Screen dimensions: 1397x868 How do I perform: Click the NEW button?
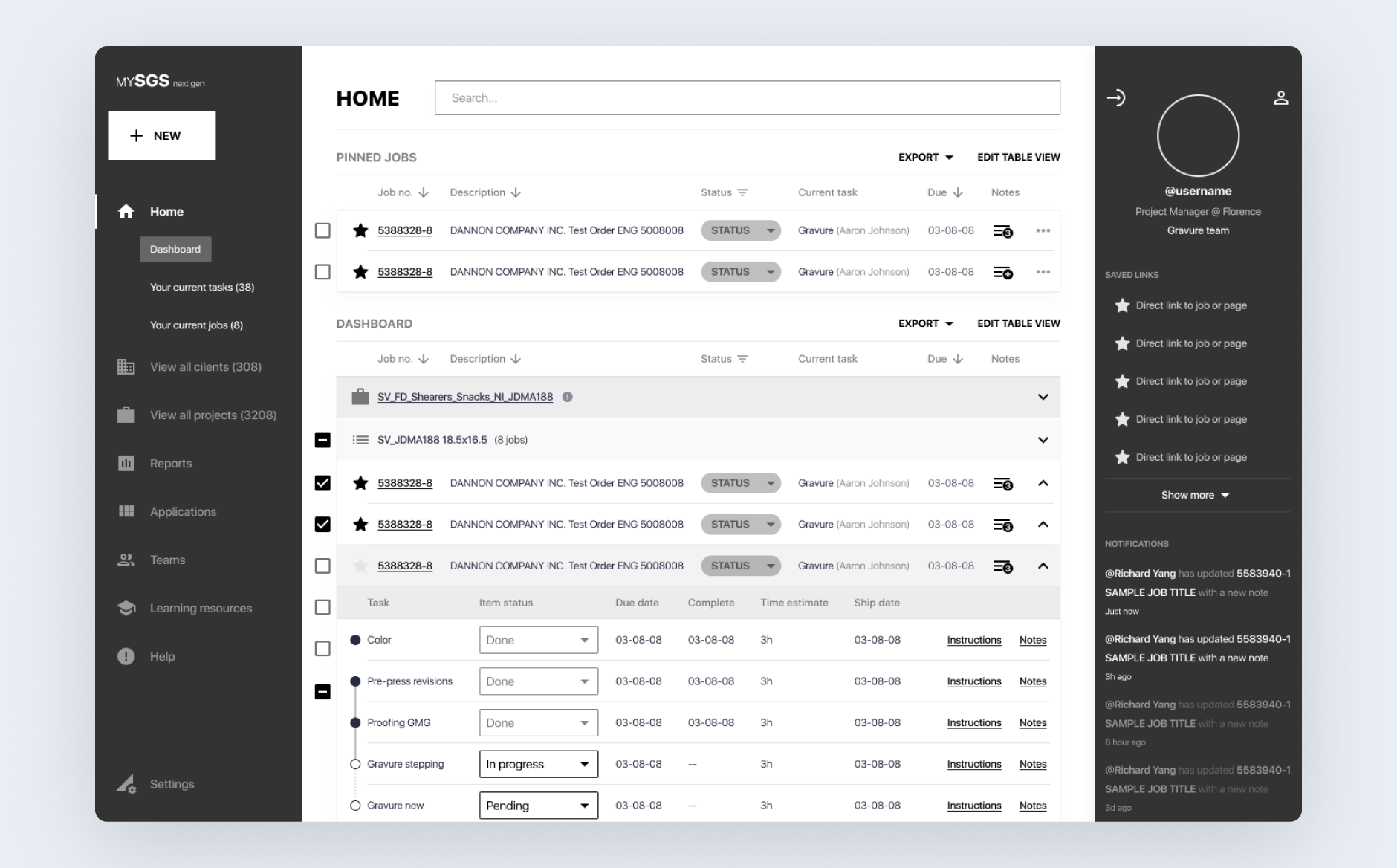(x=162, y=135)
